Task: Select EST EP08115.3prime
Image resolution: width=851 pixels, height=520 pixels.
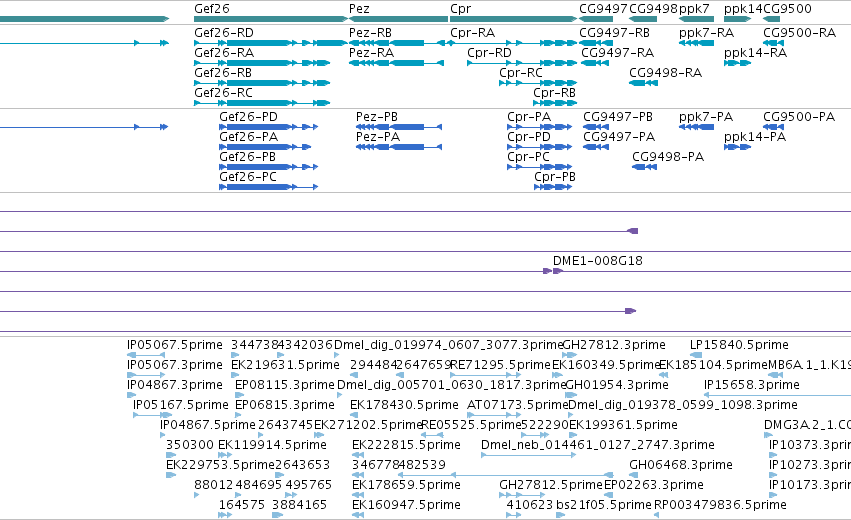Action: click(x=284, y=385)
